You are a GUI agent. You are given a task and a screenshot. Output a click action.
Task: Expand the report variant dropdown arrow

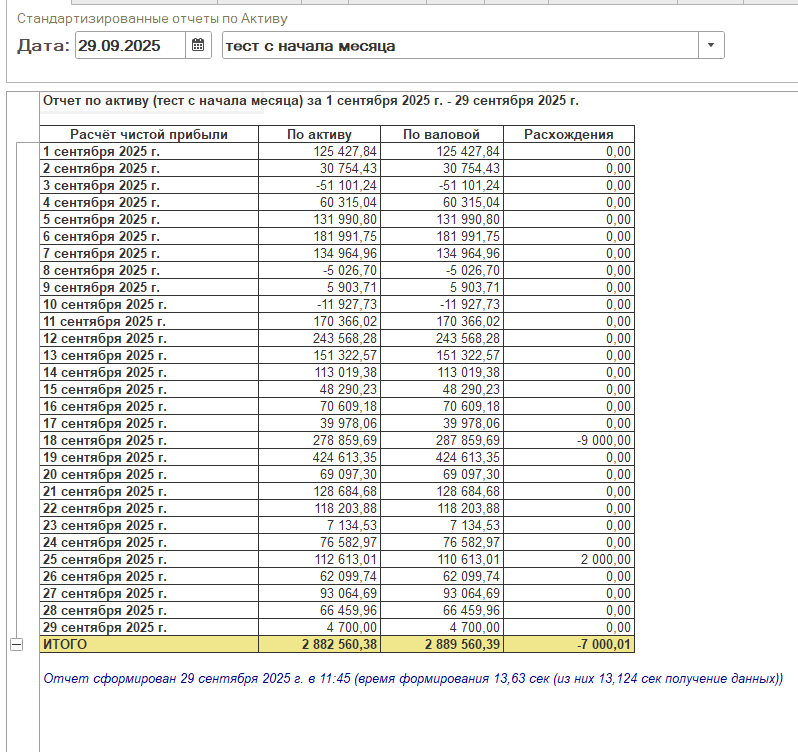point(711,45)
